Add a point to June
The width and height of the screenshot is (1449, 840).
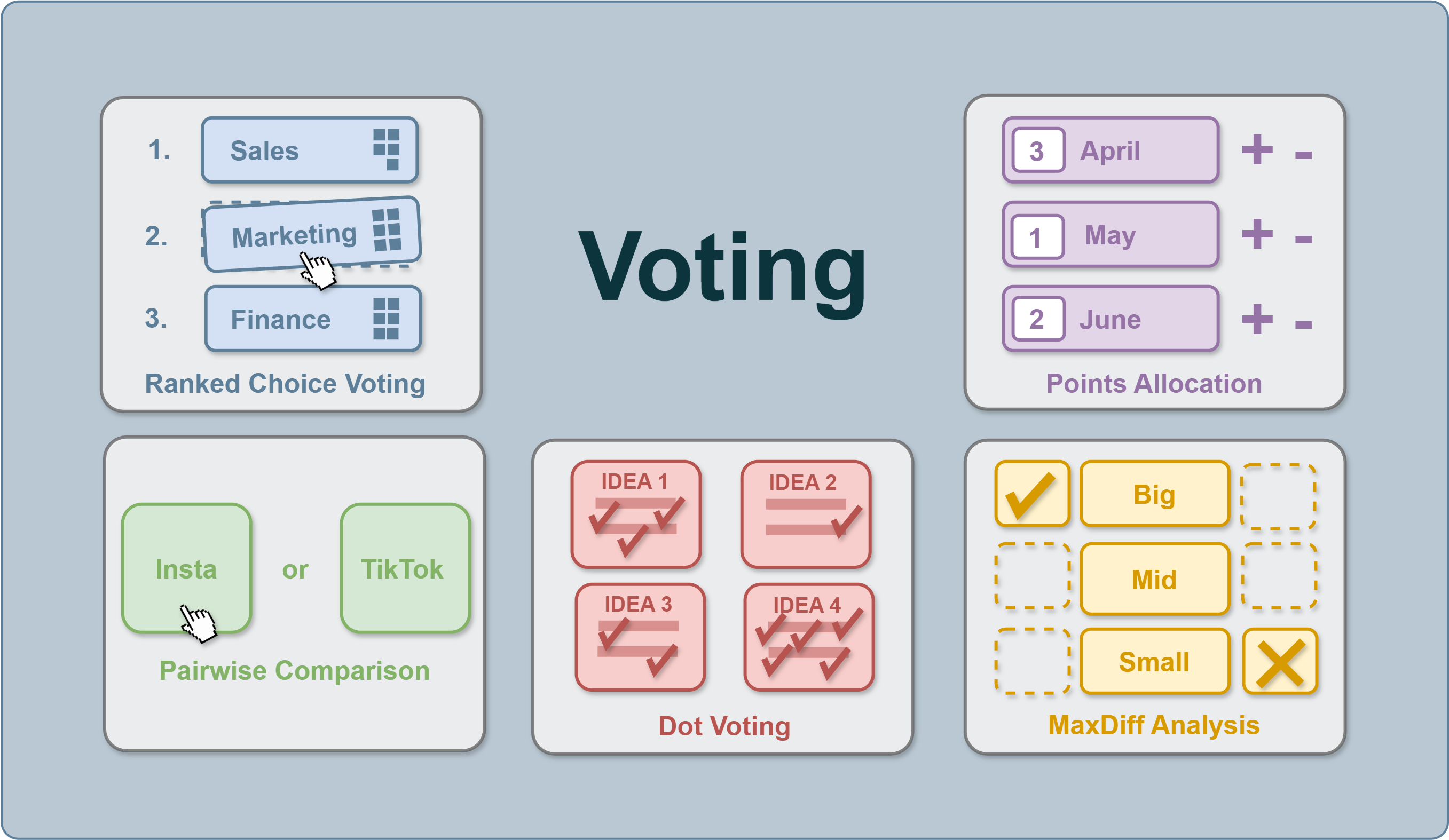tap(1257, 319)
